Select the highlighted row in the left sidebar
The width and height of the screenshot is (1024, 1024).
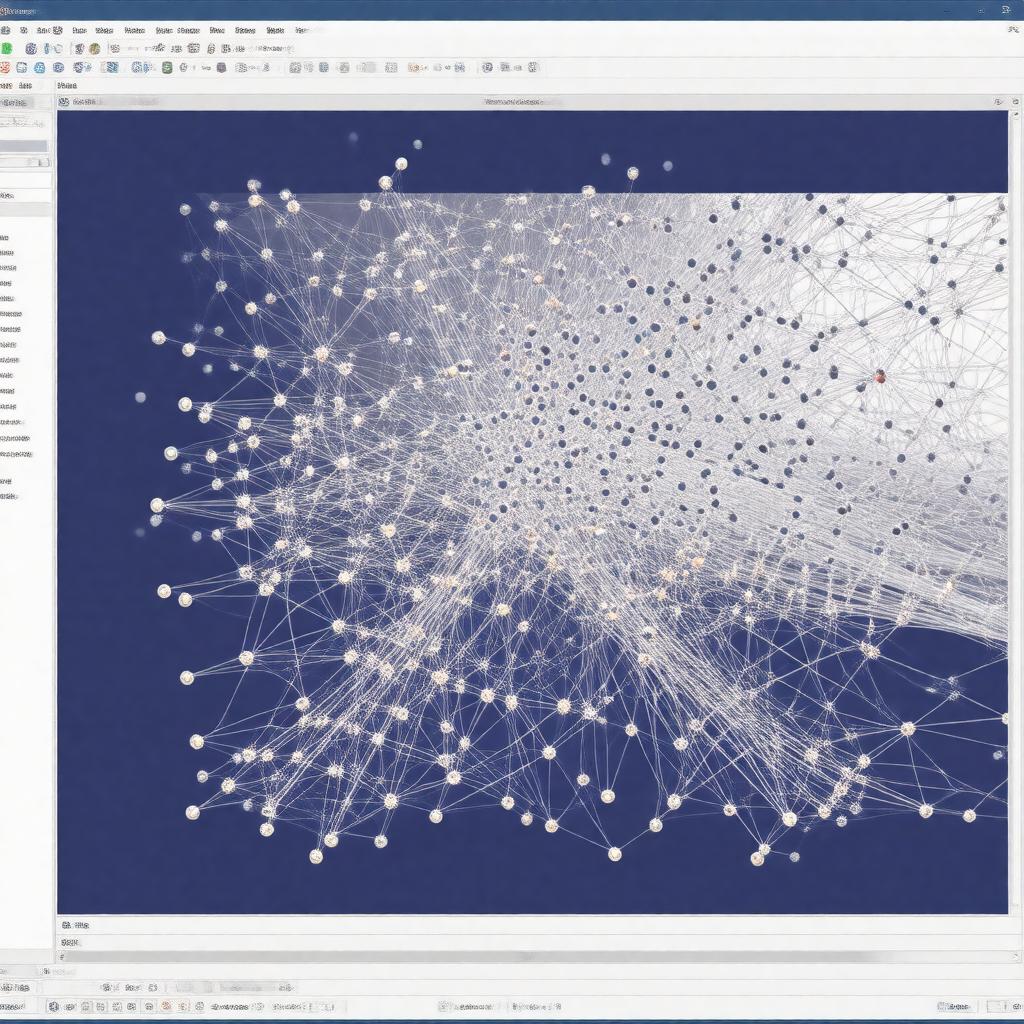point(24,146)
